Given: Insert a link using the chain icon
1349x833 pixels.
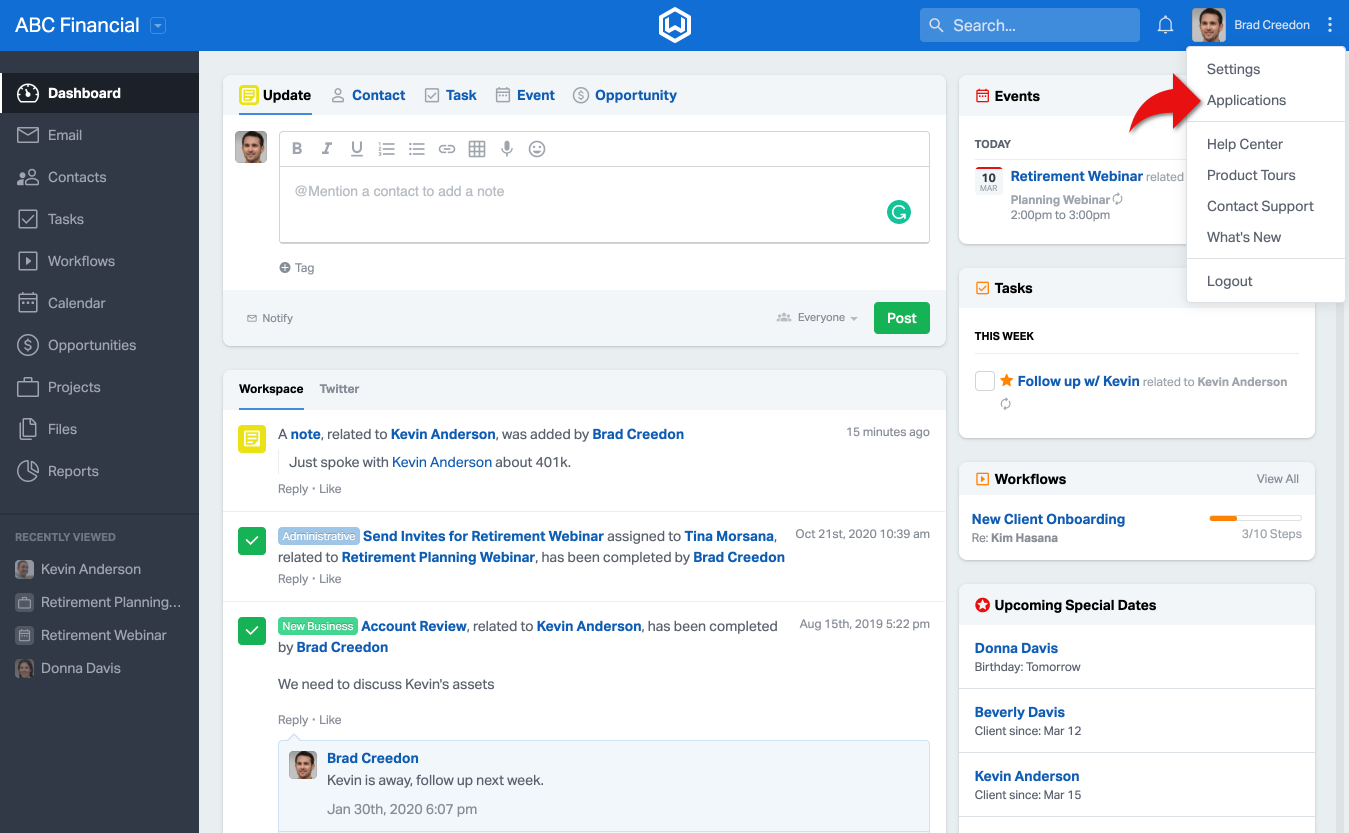Looking at the screenshot, I should click(447, 148).
